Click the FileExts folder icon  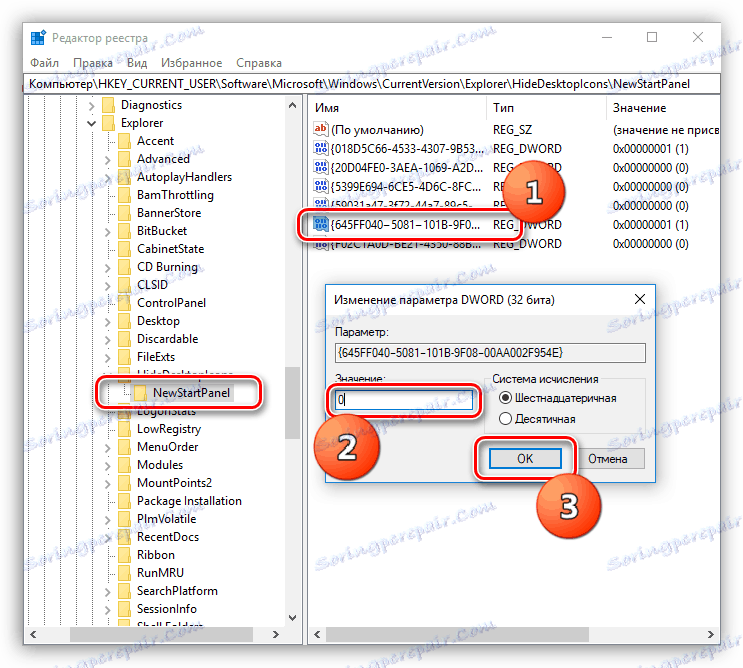[125, 357]
